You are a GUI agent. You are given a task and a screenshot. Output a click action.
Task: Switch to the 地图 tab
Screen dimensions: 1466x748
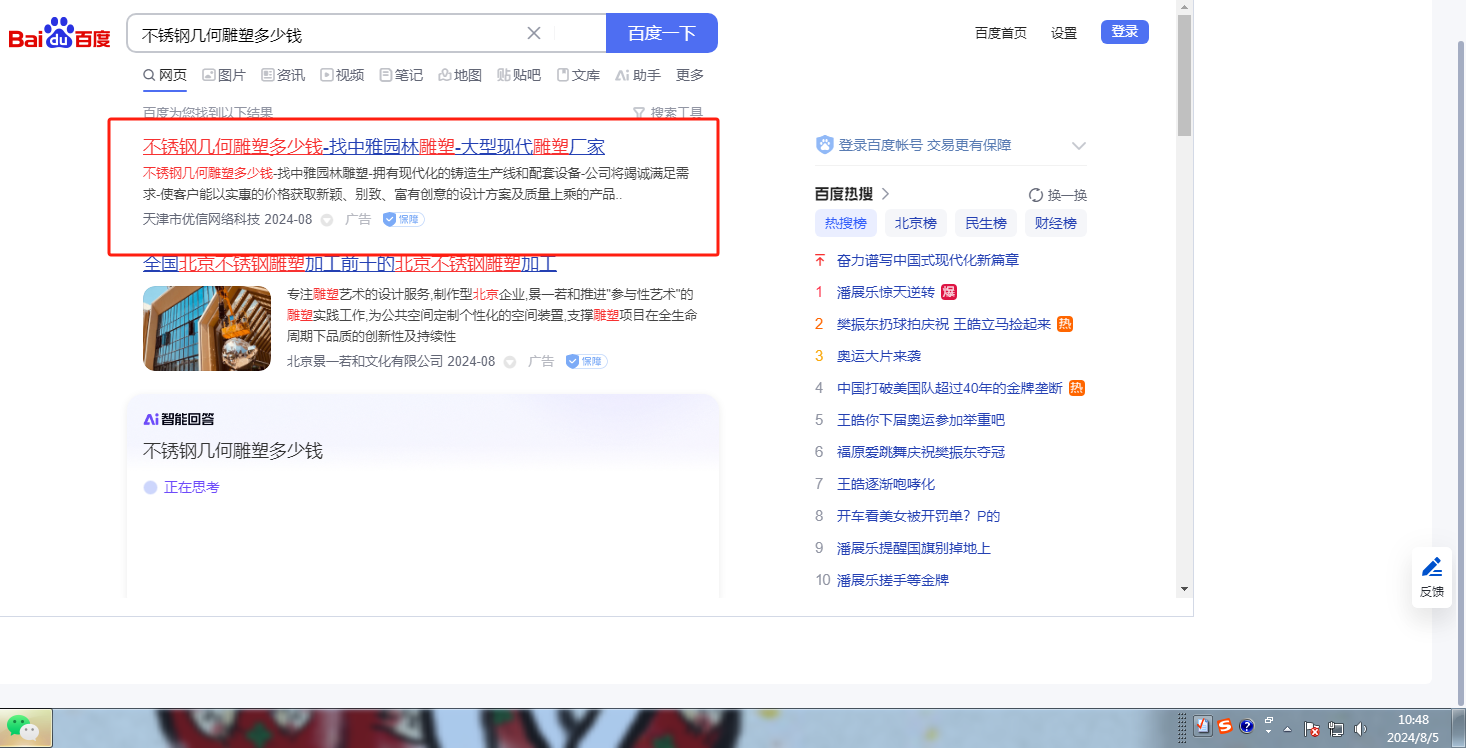click(460, 75)
